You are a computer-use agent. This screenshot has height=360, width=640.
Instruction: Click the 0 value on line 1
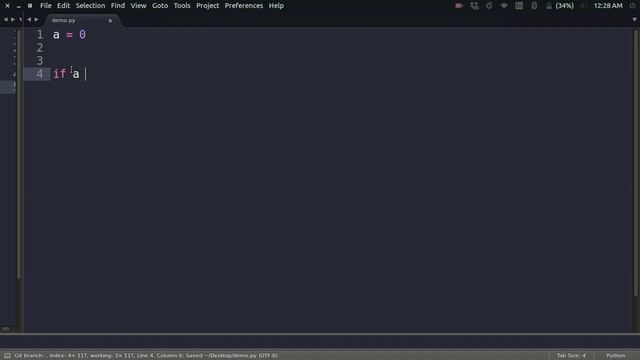[82, 35]
